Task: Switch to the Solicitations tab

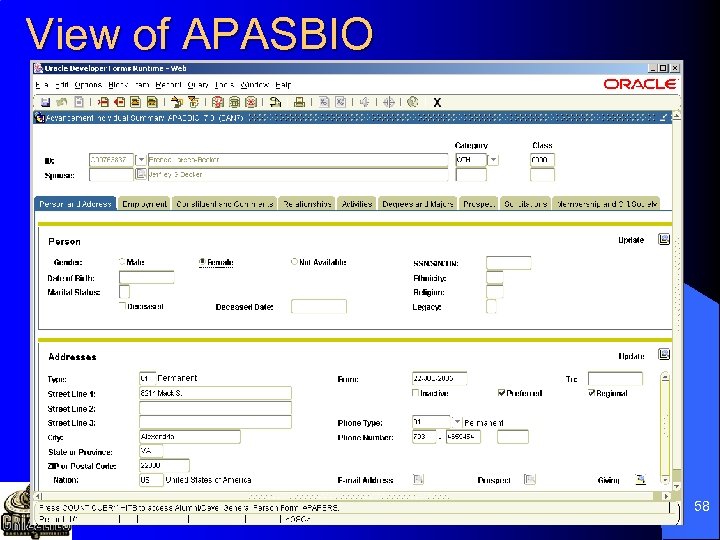Action: (x=526, y=204)
